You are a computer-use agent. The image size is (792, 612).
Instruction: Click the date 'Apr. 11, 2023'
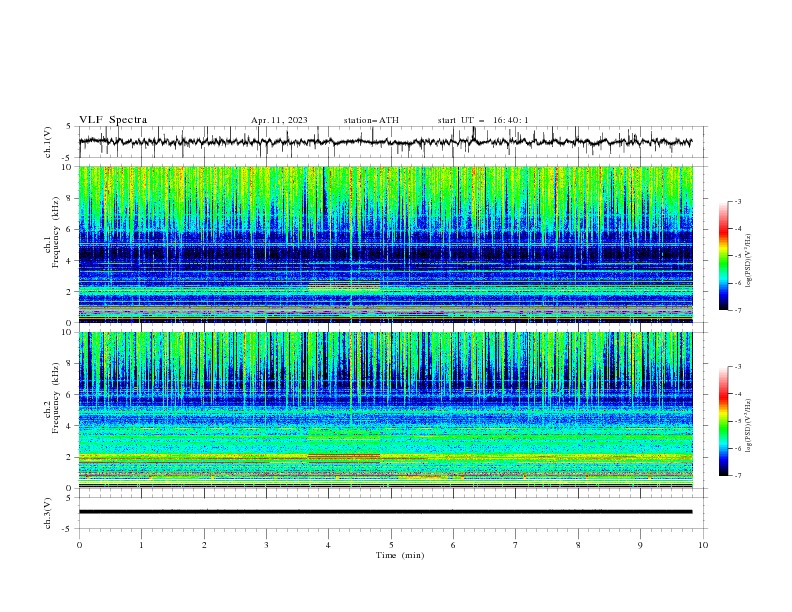[279, 120]
